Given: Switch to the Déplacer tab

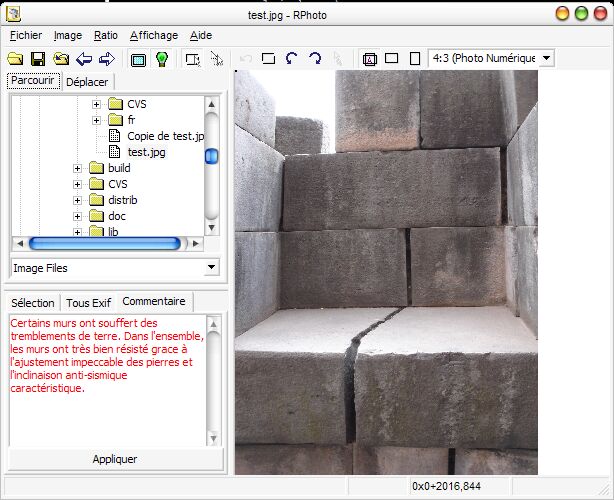Looking at the screenshot, I should [x=87, y=82].
